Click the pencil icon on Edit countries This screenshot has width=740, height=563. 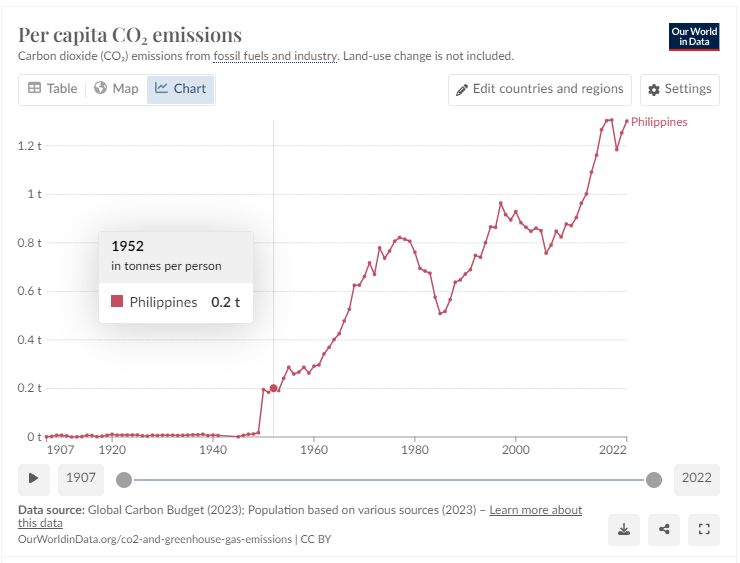click(x=462, y=89)
